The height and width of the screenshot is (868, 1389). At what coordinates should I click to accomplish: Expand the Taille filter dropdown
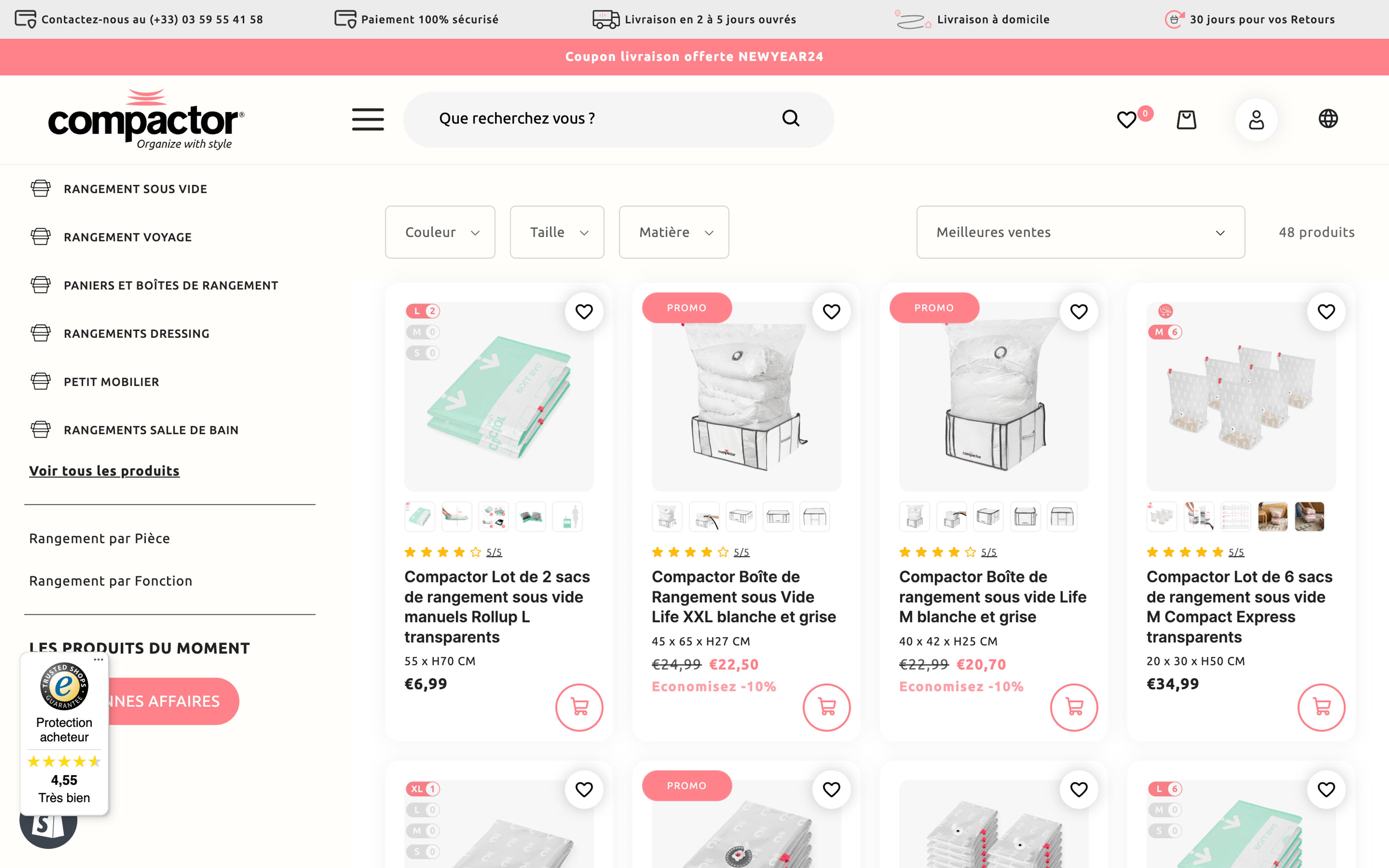[557, 232]
